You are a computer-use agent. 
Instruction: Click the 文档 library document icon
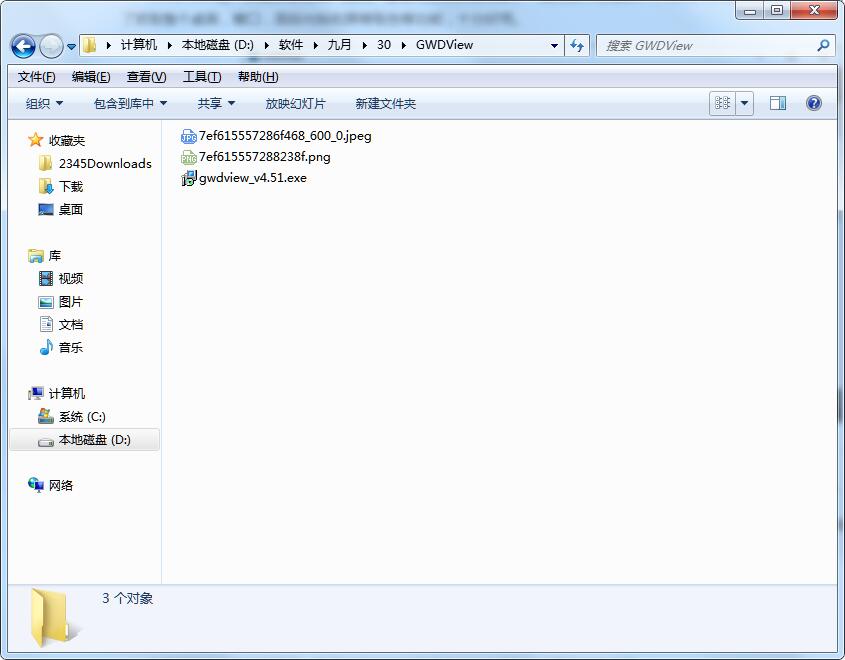[46, 324]
